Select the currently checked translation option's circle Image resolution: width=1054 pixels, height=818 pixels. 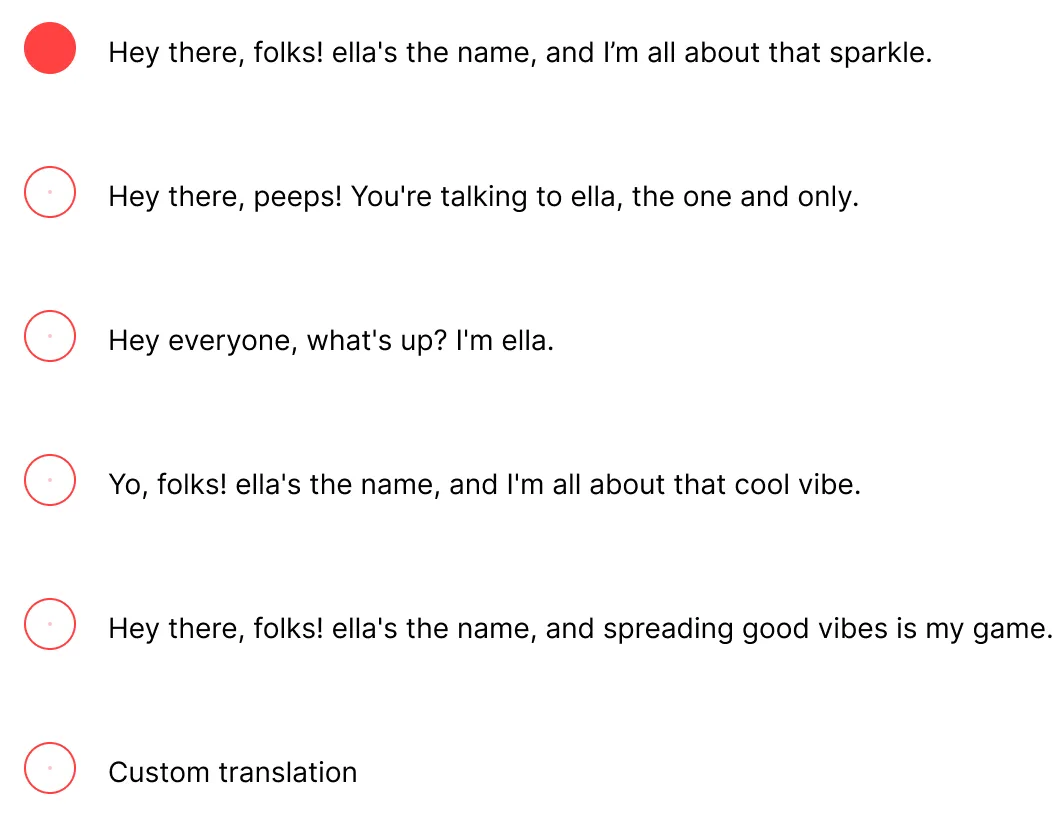[x=50, y=49]
